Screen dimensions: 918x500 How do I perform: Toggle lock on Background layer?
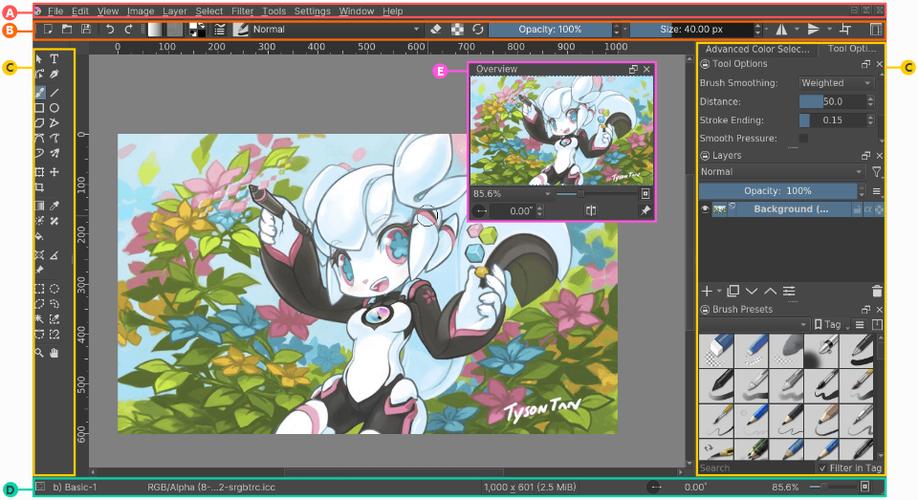pos(858,210)
